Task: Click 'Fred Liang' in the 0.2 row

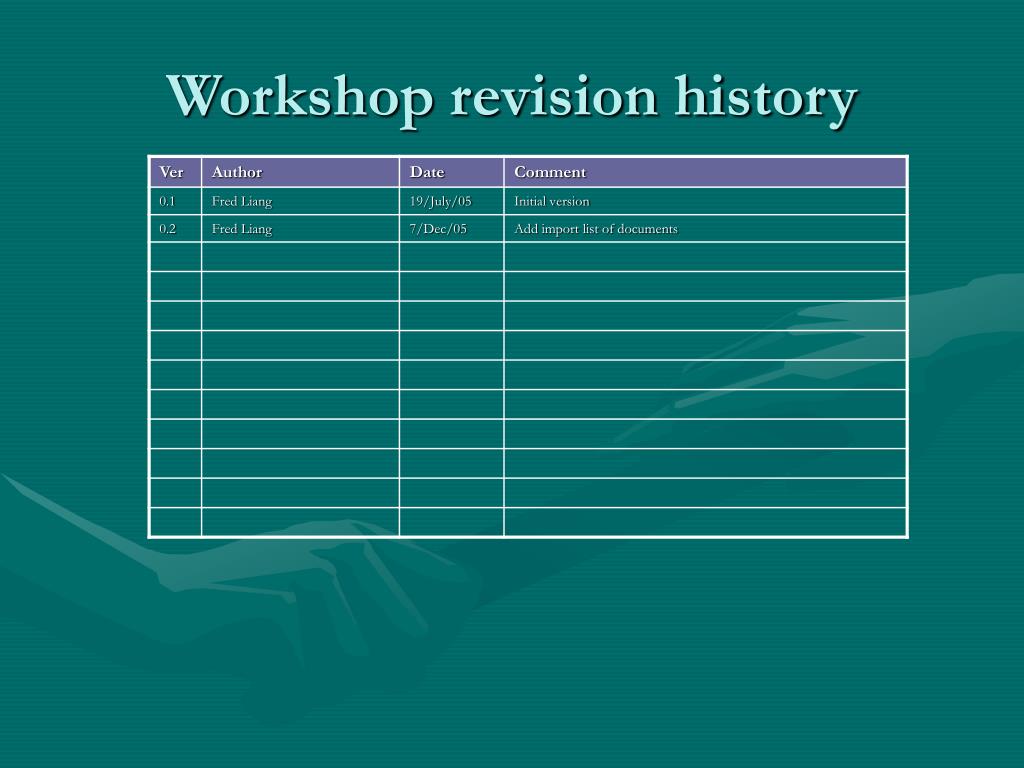Action: (x=242, y=229)
